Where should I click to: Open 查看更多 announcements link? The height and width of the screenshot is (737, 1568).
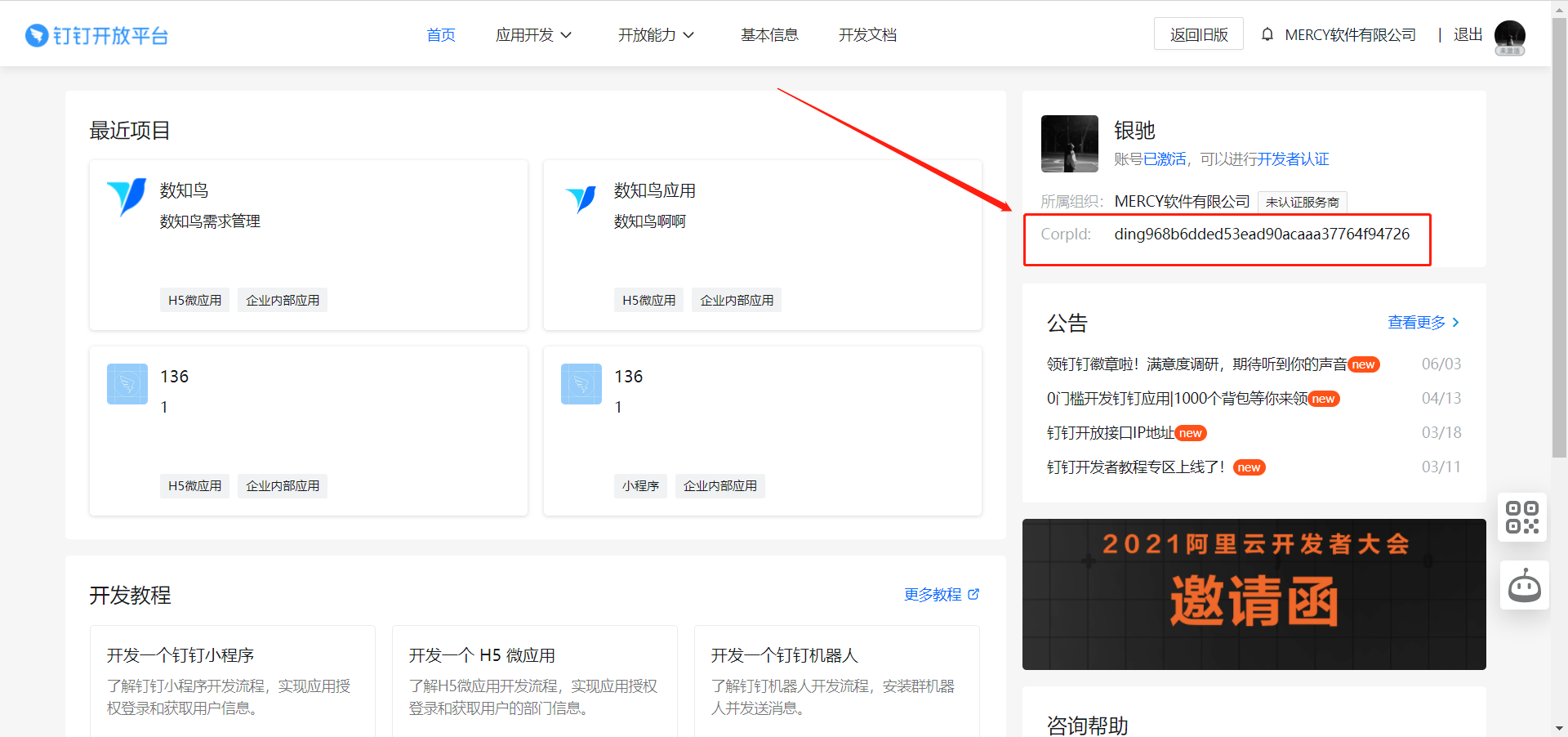click(1417, 323)
